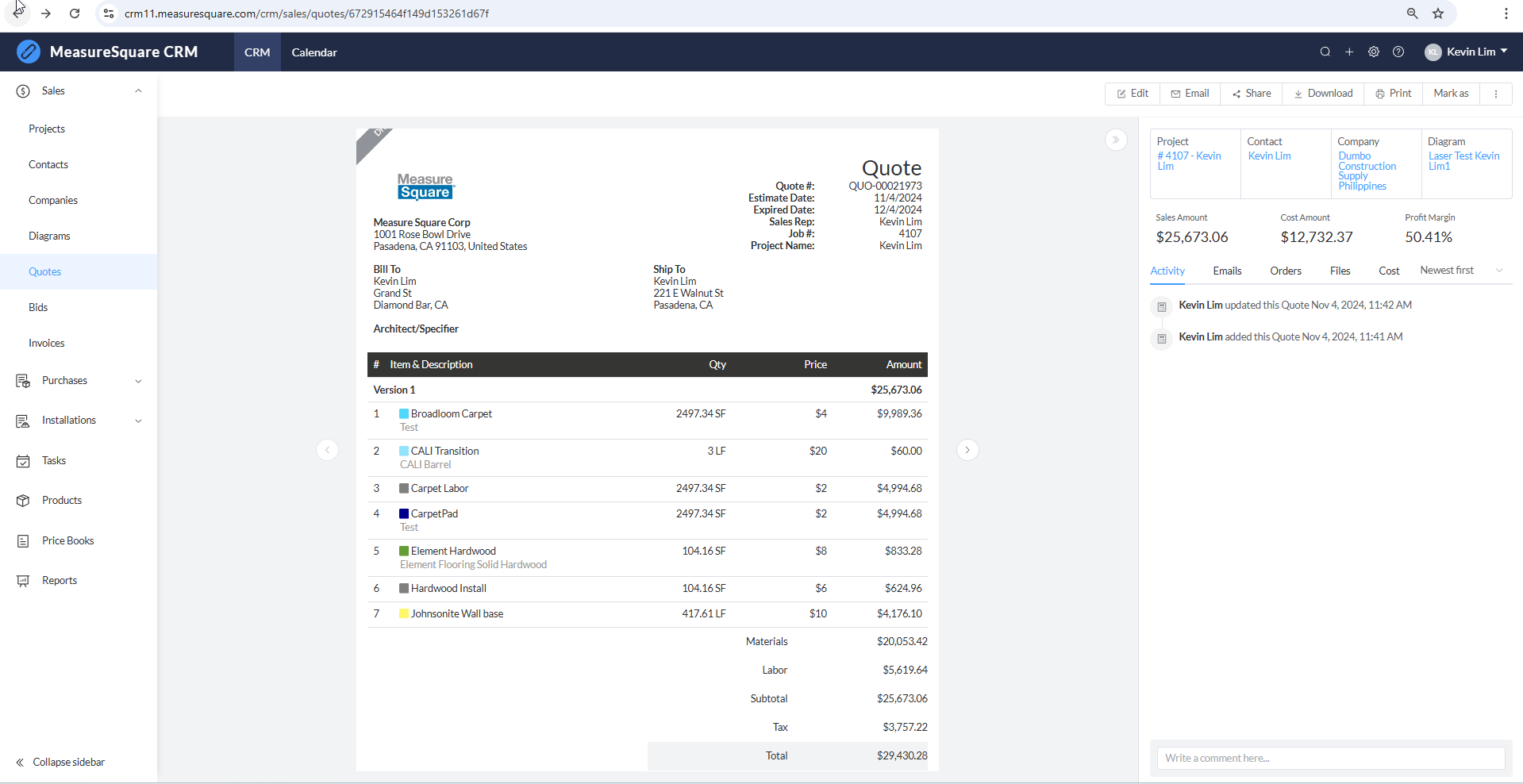
Task: Select the Files tab
Action: coord(1340,271)
